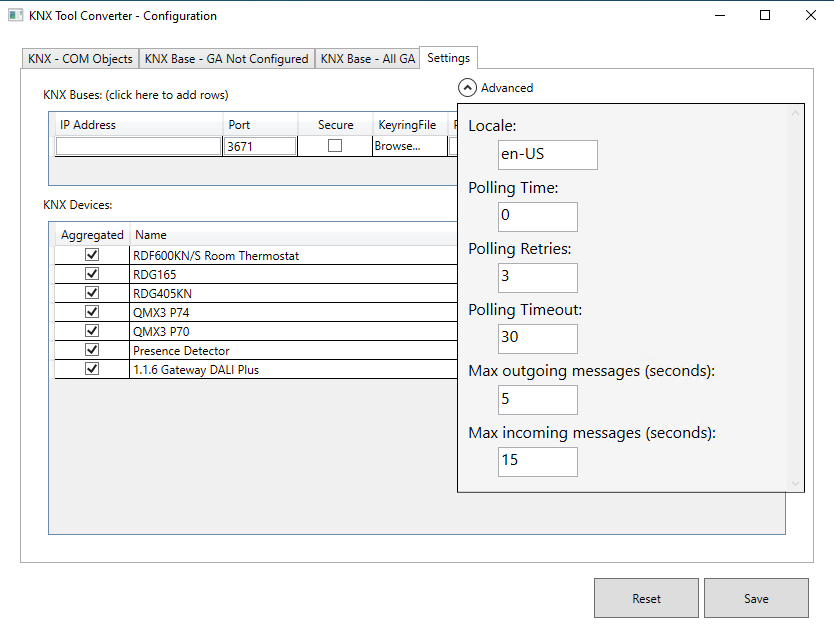Screen dimensions: 834x632
Task: Toggle the Secure checkbox for KNX bus
Action: pyautogui.click(x=335, y=146)
